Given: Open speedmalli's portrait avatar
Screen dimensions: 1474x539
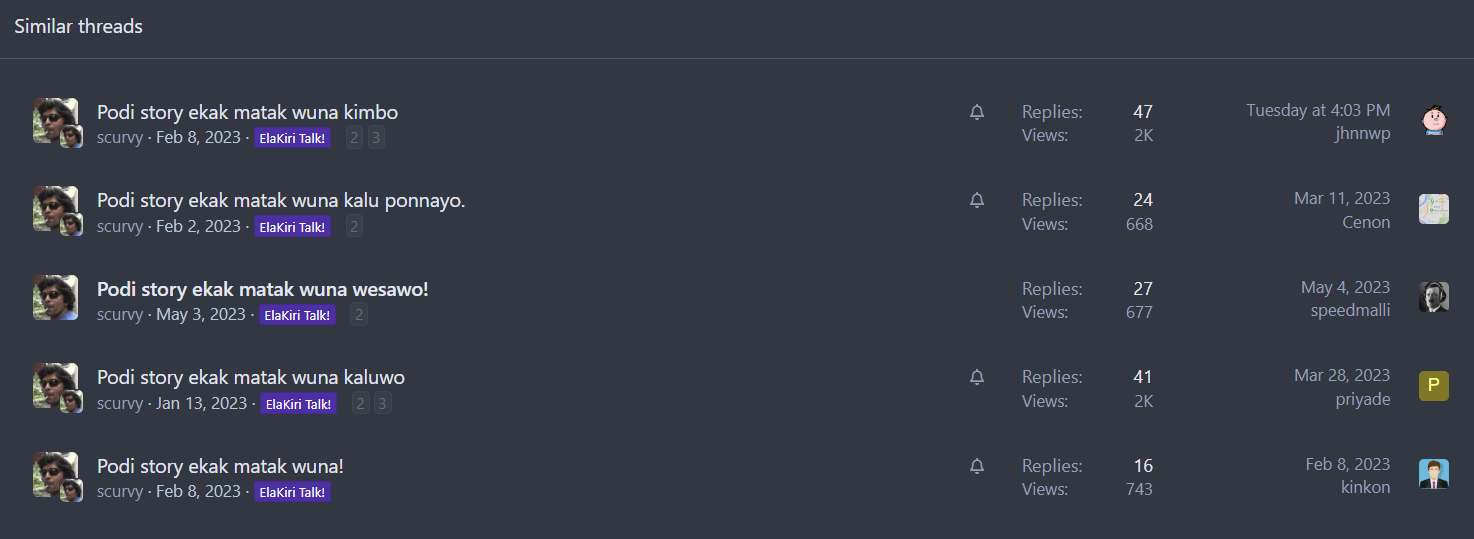Looking at the screenshot, I should click(1434, 297).
